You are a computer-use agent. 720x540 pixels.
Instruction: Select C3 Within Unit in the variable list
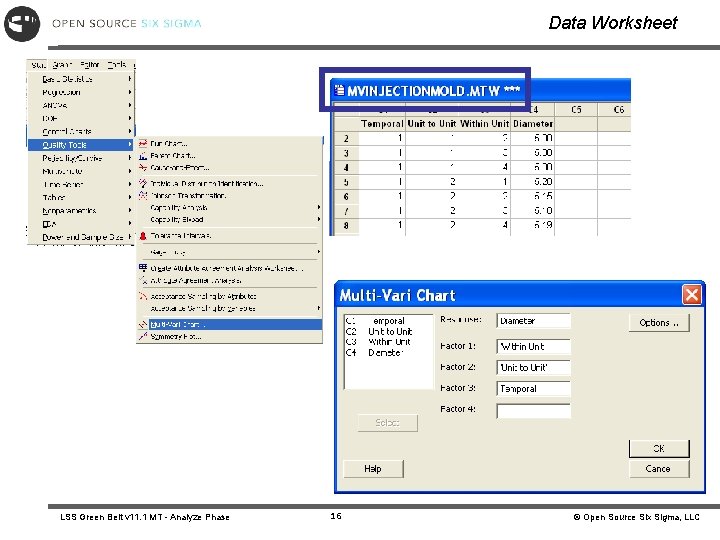388,342
